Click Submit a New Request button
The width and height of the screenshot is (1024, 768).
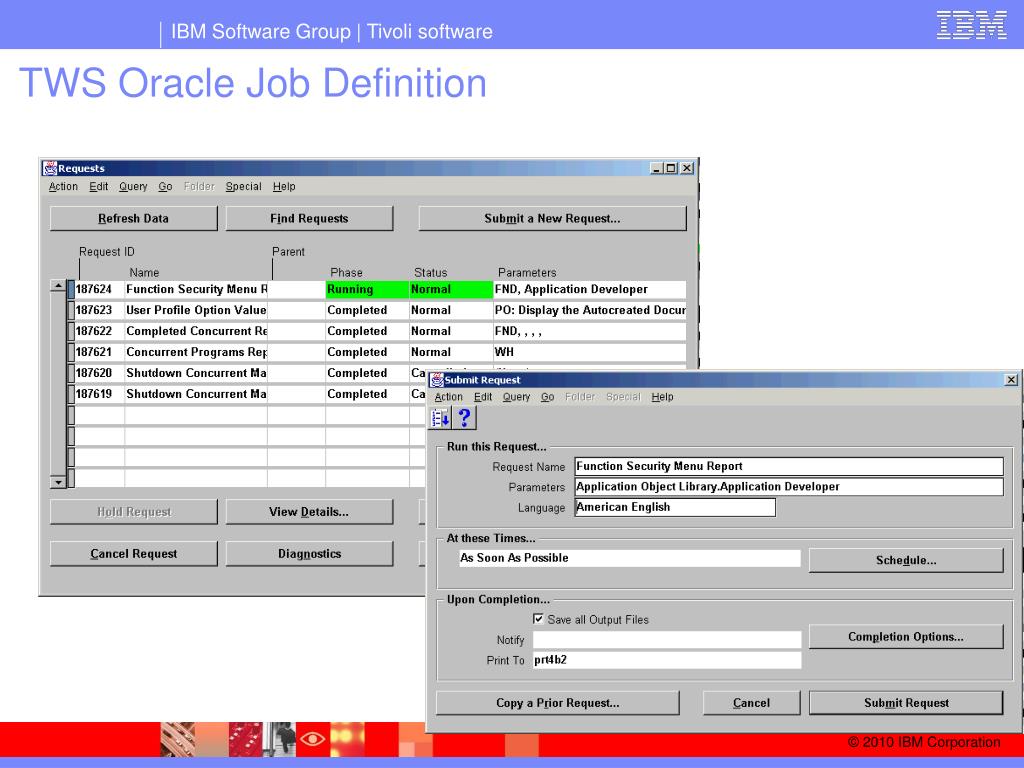[552, 219]
